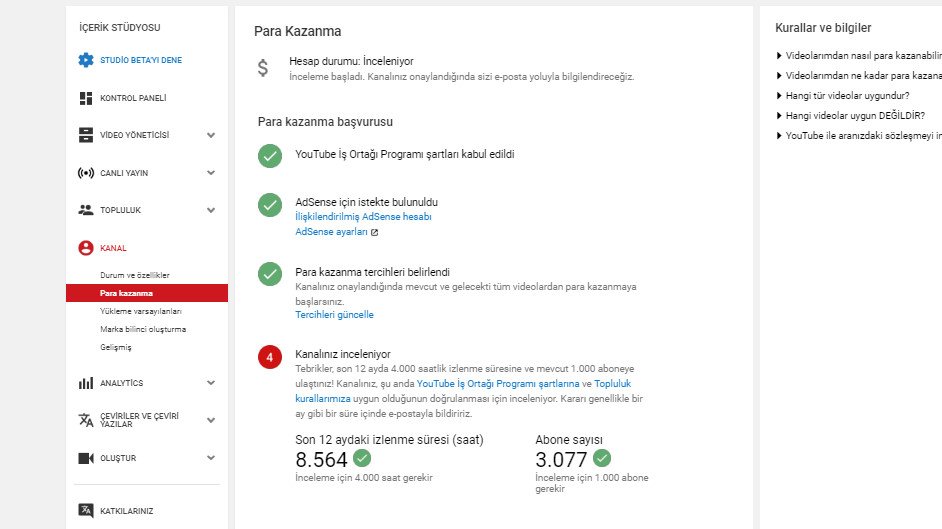Screen dimensions: 942x529
Task: Open the AdSense ayarları link
Action: (x=331, y=232)
